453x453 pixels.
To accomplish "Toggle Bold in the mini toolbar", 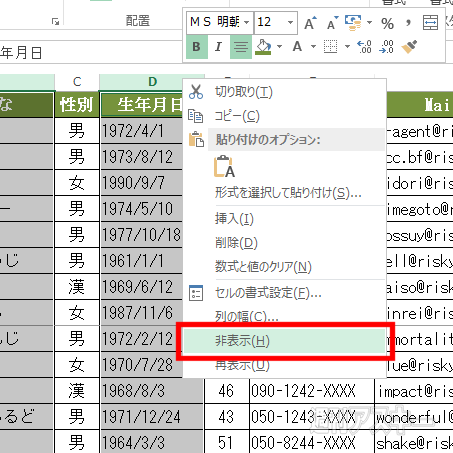I will coord(197,47).
